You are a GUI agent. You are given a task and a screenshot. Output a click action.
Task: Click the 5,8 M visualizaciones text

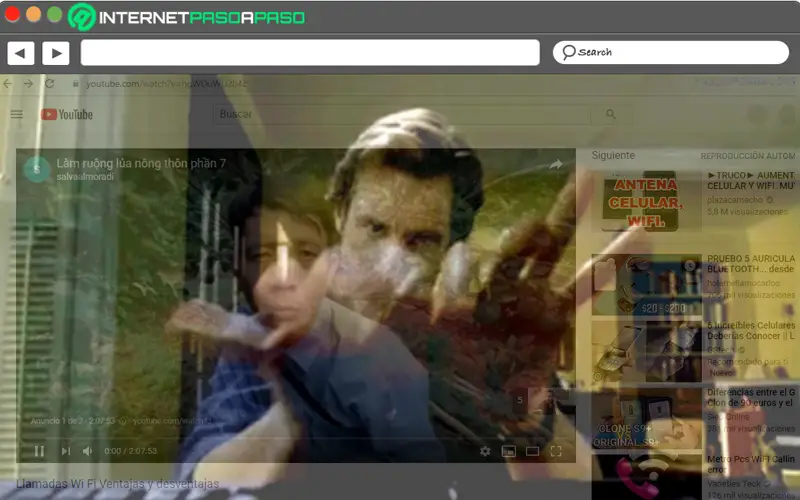[x=747, y=211]
